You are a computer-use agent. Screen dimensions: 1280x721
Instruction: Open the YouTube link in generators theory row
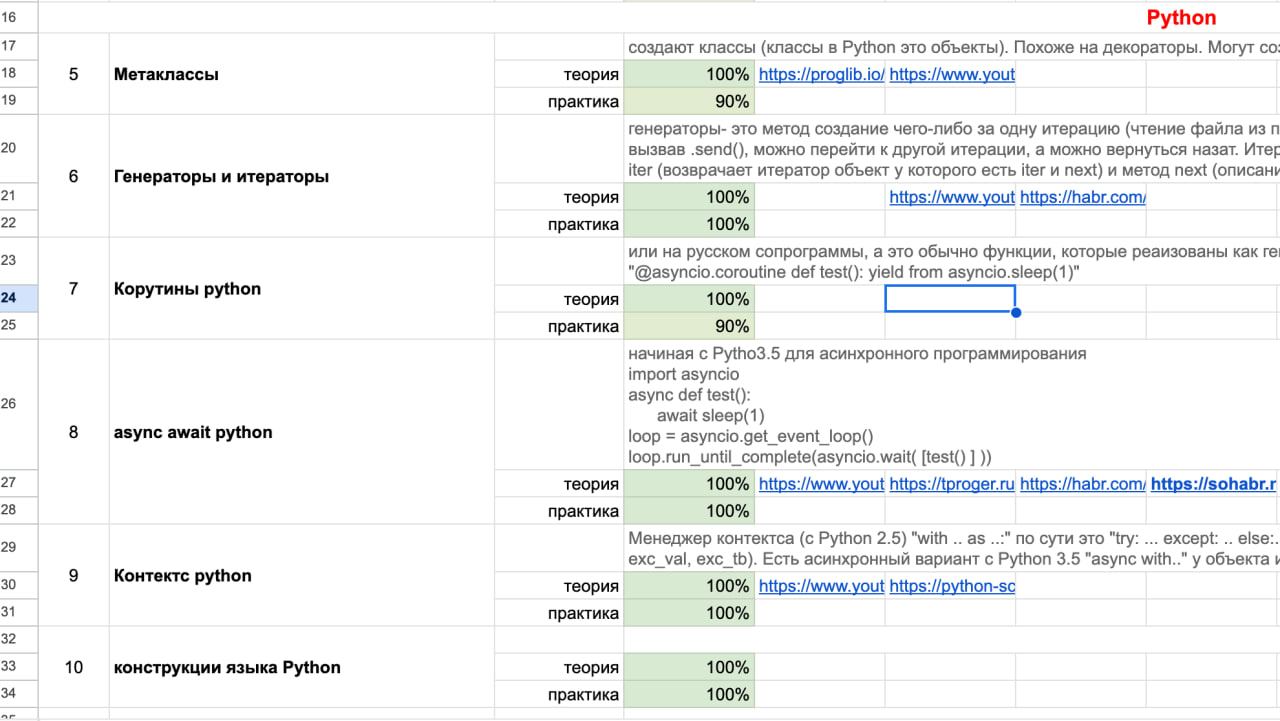951,197
